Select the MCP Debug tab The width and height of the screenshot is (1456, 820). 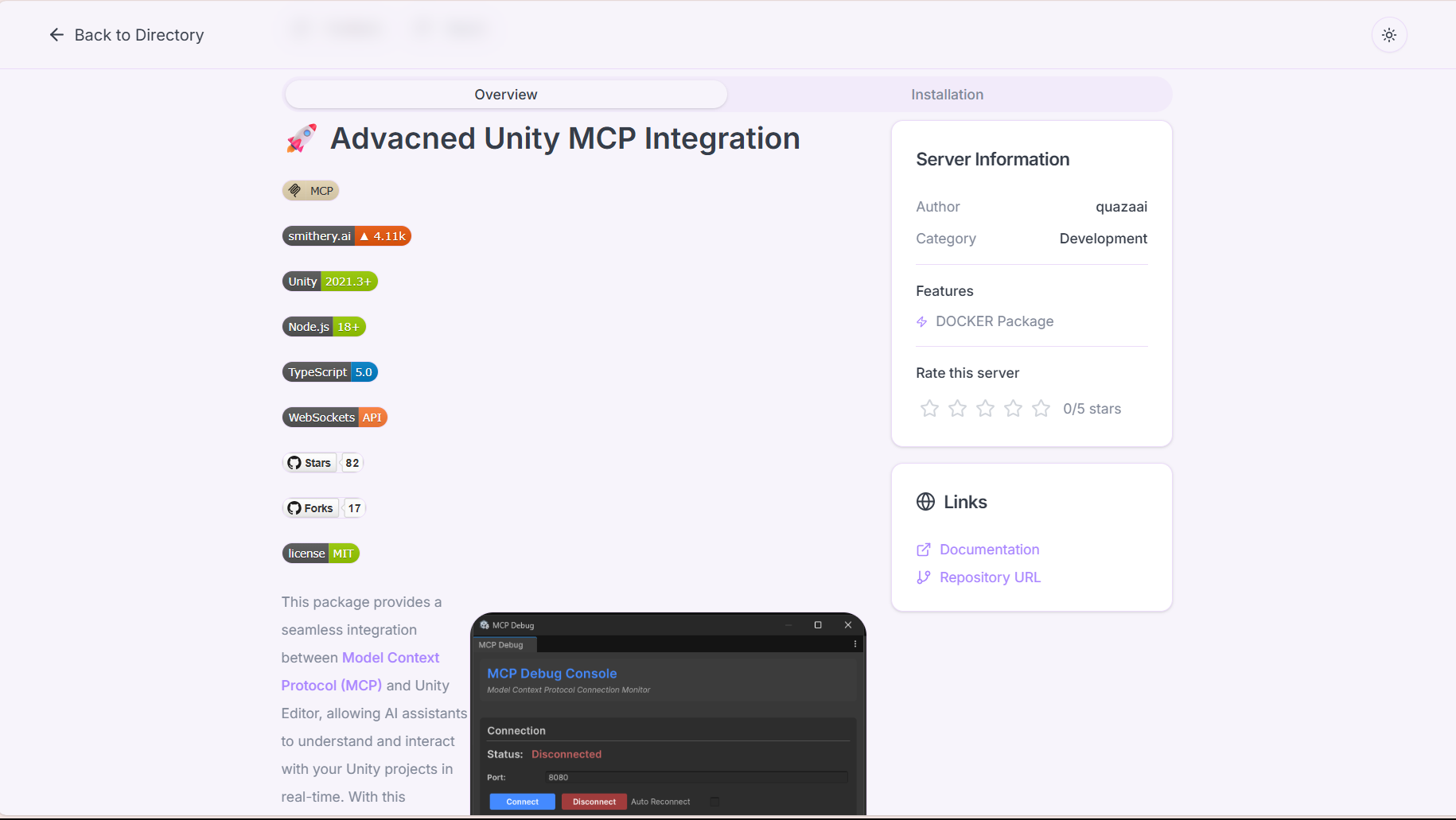[x=503, y=644]
